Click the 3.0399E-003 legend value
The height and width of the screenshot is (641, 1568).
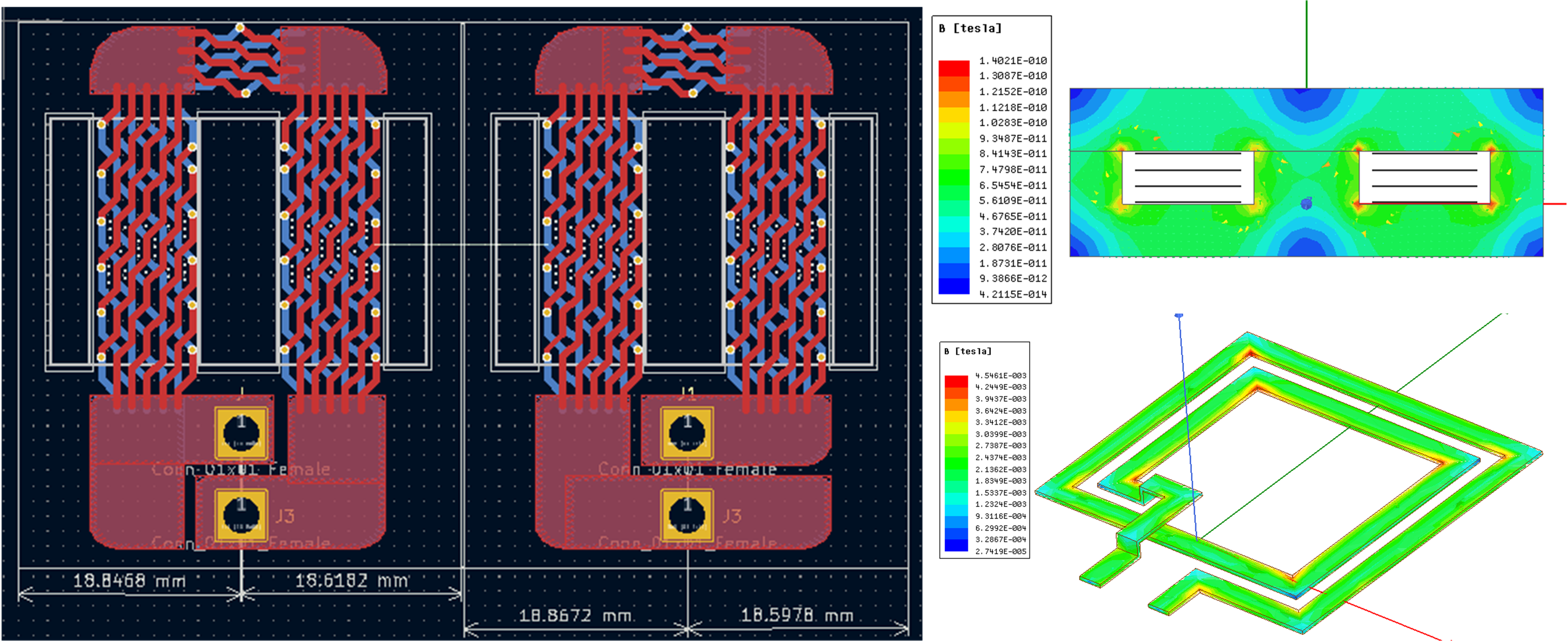point(1001,434)
